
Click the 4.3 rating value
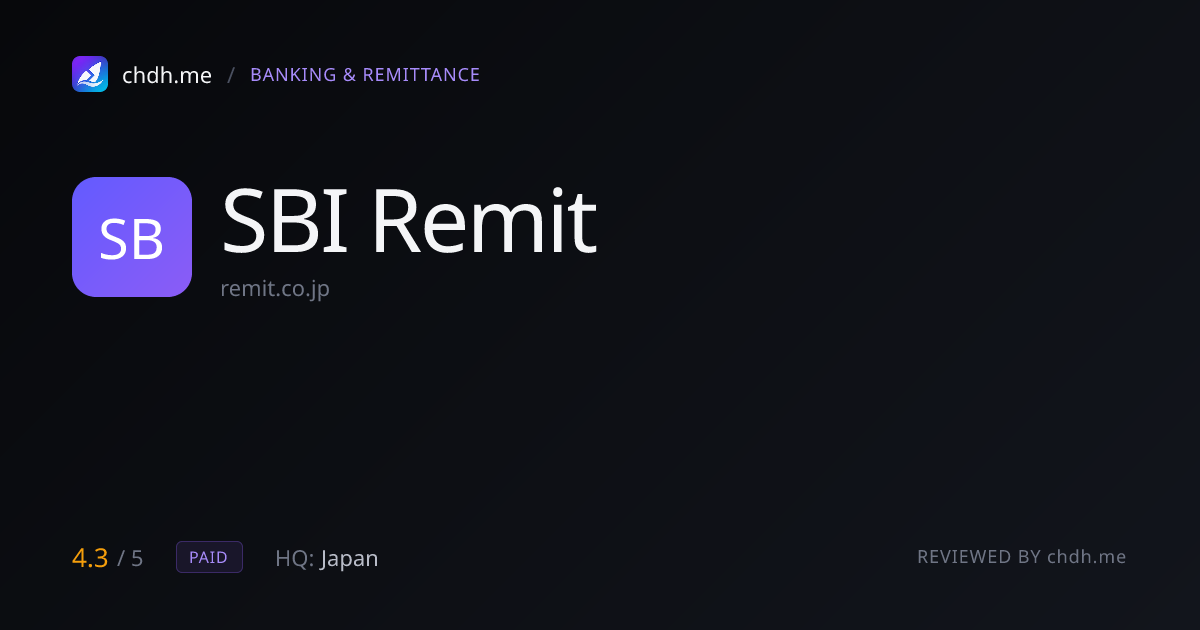tap(90, 558)
